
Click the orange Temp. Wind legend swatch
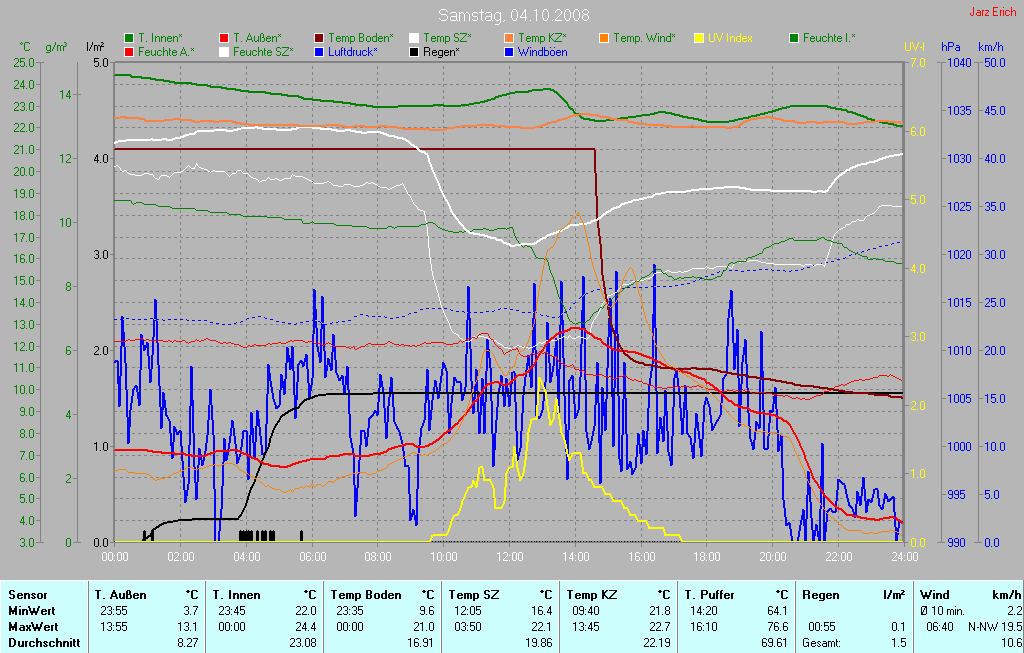[604, 38]
